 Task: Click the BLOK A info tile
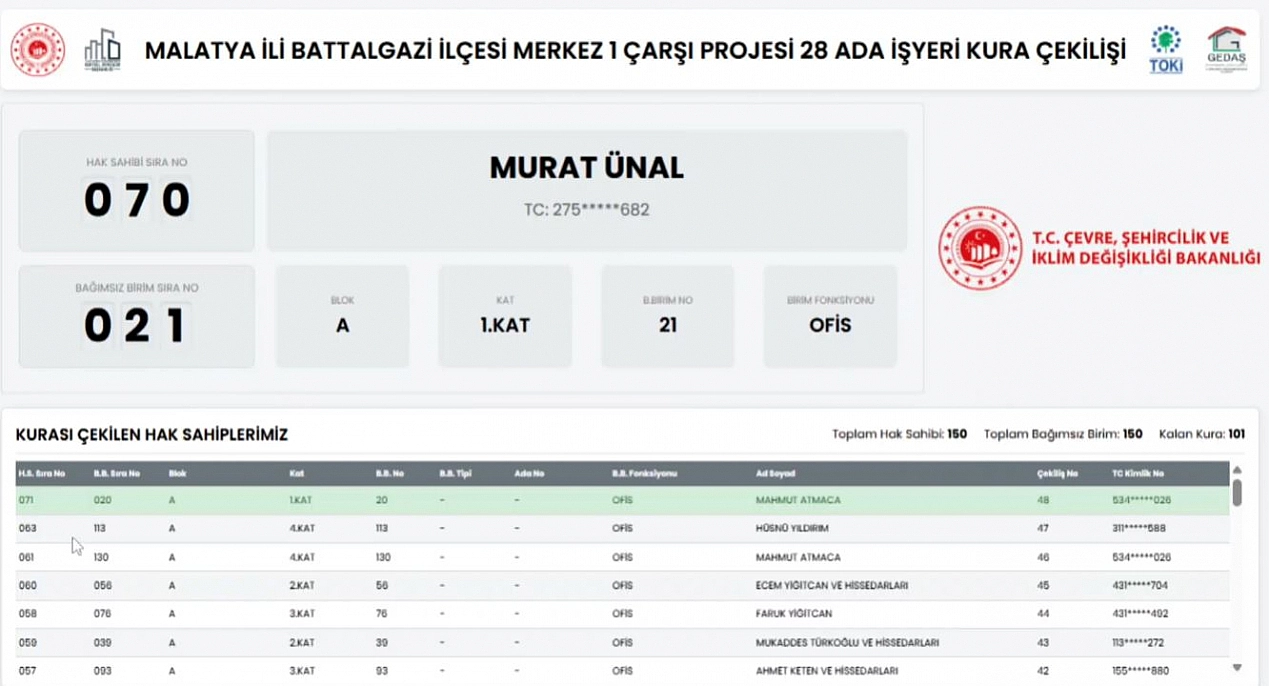(342, 316)
